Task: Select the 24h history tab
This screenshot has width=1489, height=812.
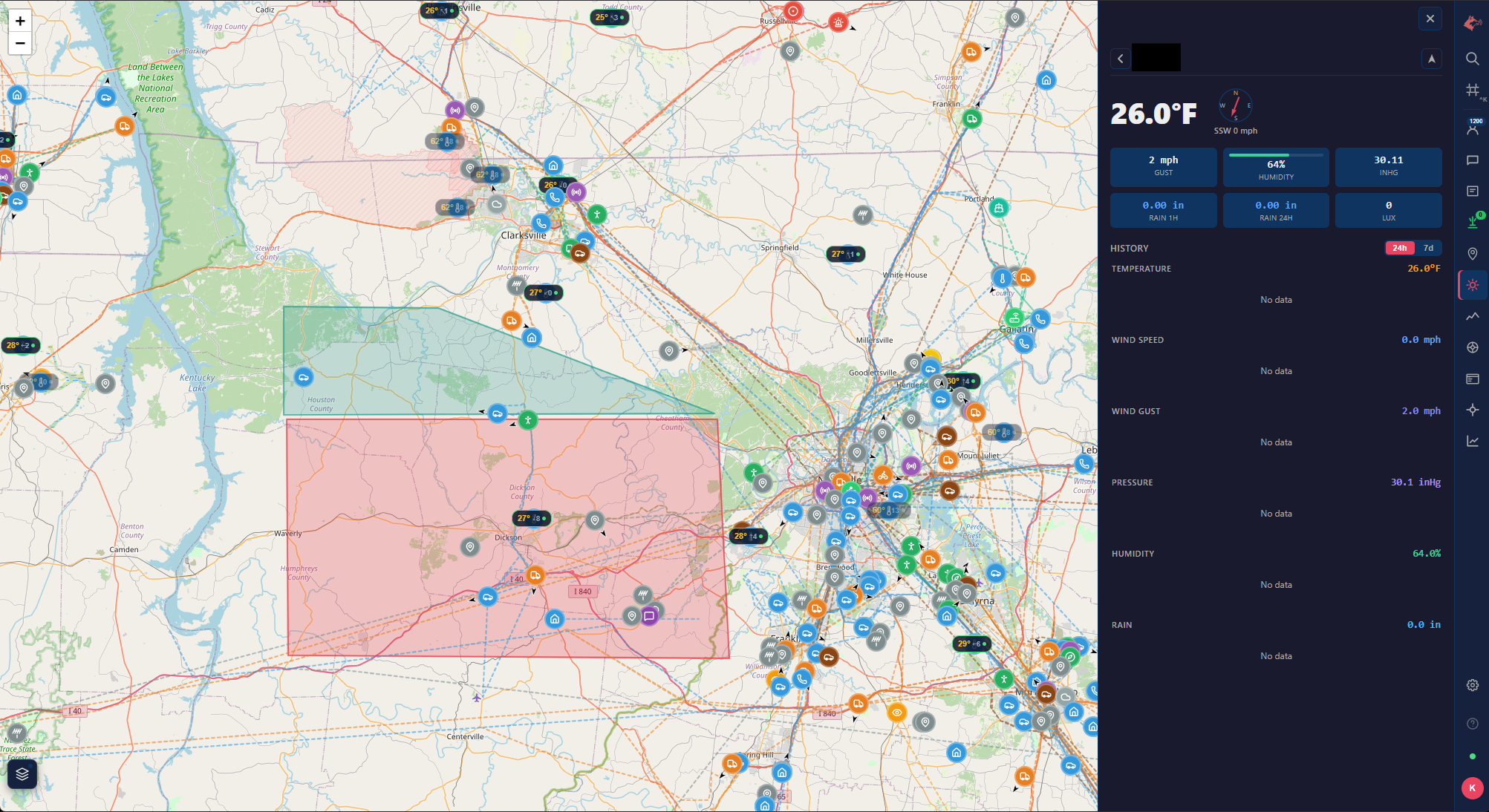Action: [x=1400, y=248]
